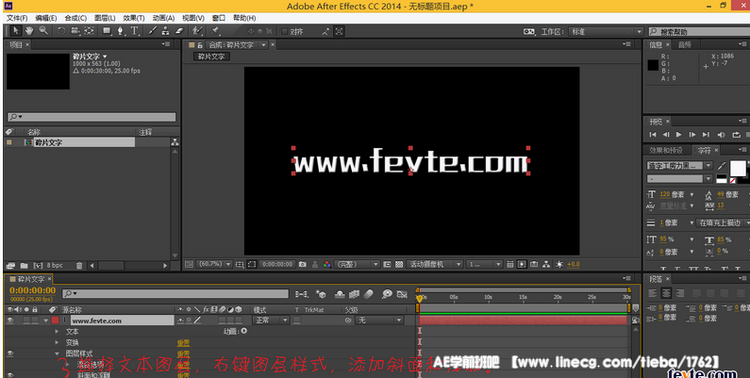
Task: Open the composition flowchart icon in viewer
Action: (546, 264)
